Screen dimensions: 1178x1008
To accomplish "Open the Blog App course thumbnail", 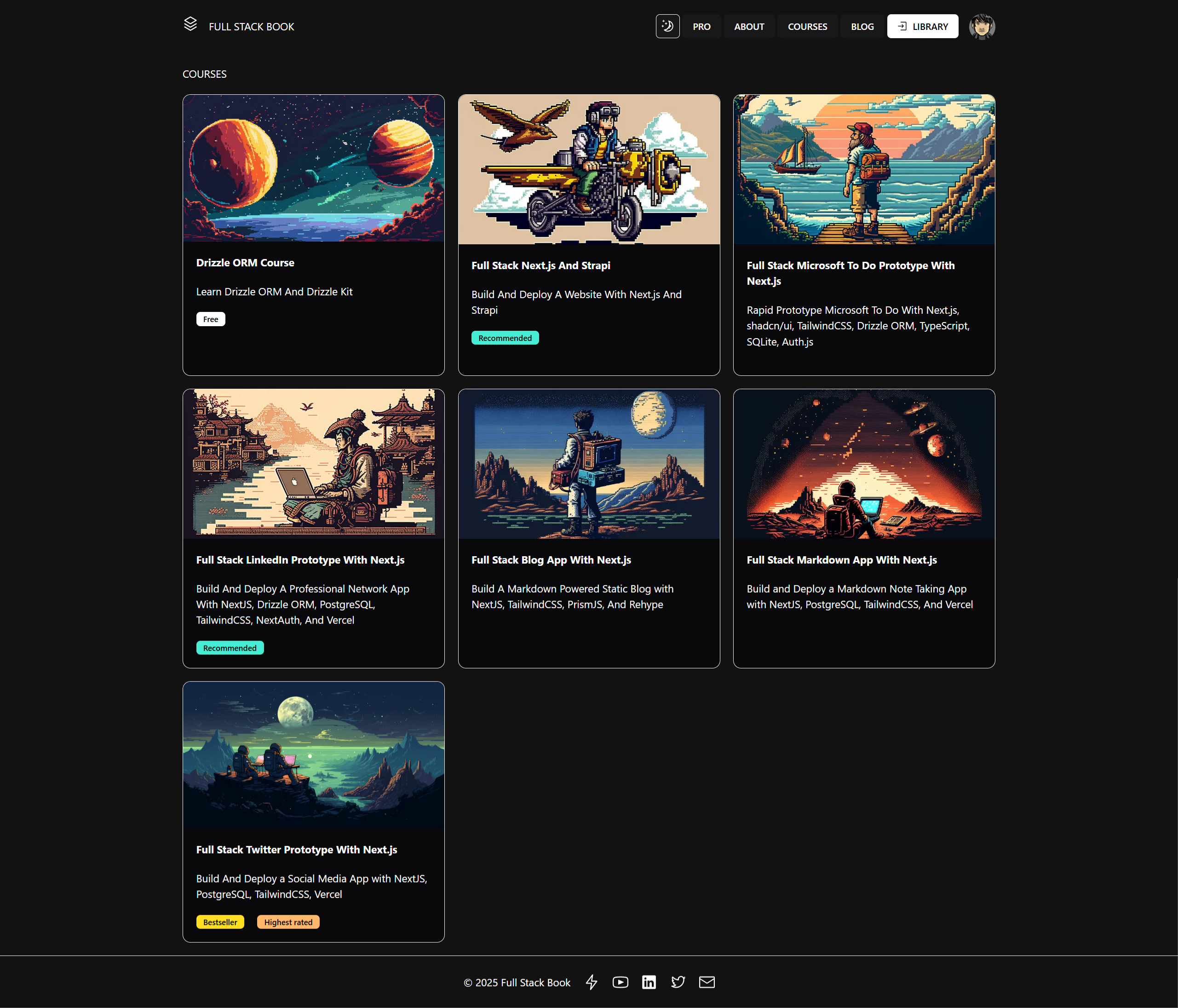I will 588,464.
